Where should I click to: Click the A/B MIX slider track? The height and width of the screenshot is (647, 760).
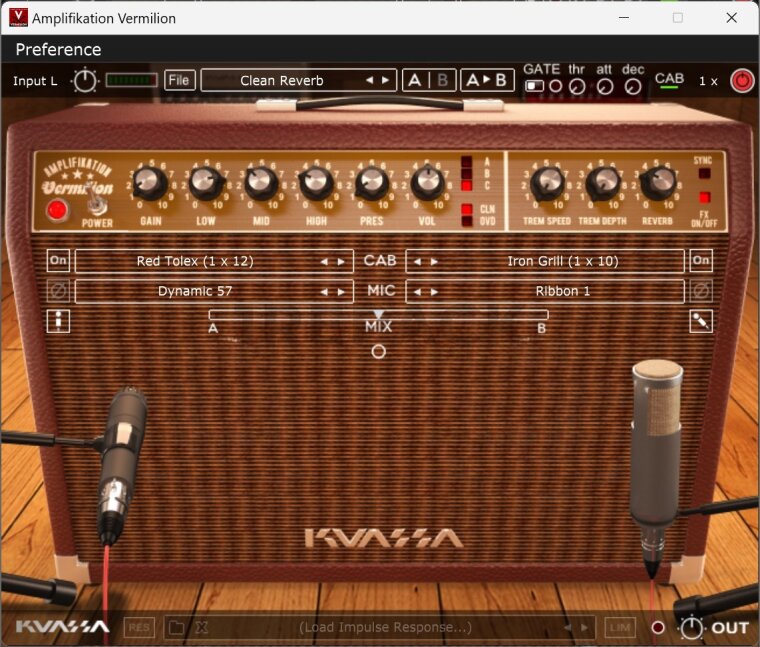coord(378,314)
